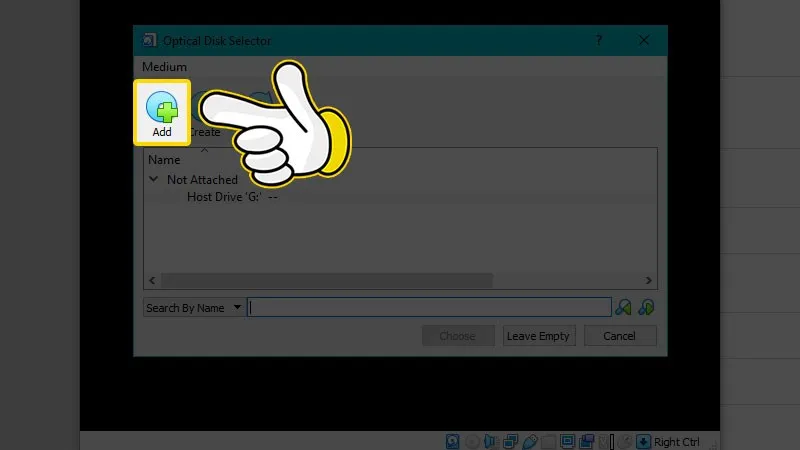Click the display monitor status bar icon
This screenshot has height=450, width=800.
(568, 441)
